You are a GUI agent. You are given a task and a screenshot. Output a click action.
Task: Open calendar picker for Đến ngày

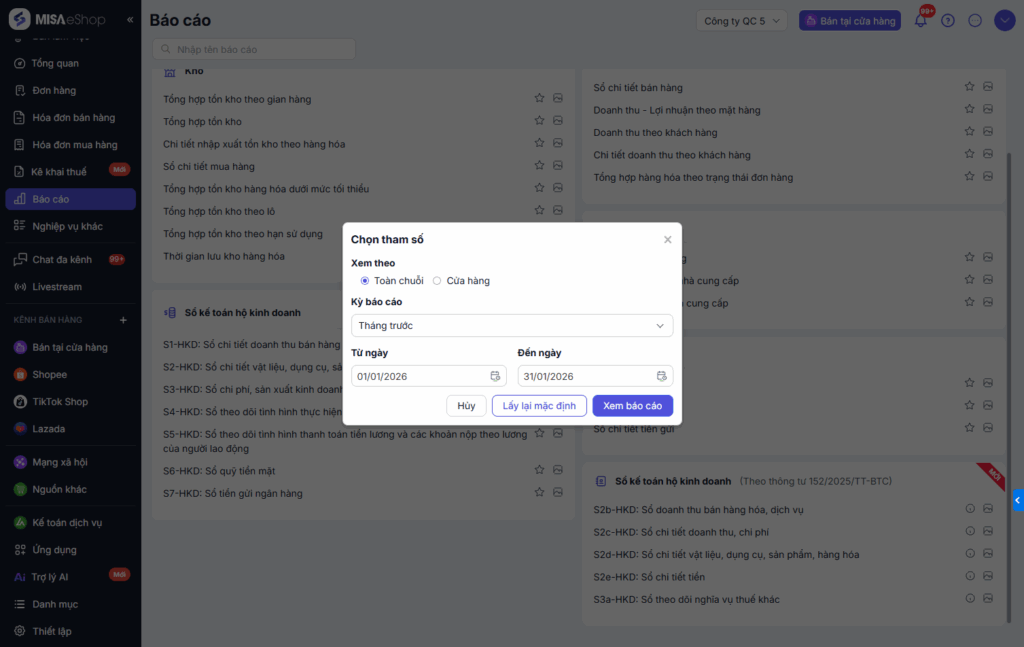point(661,376)
